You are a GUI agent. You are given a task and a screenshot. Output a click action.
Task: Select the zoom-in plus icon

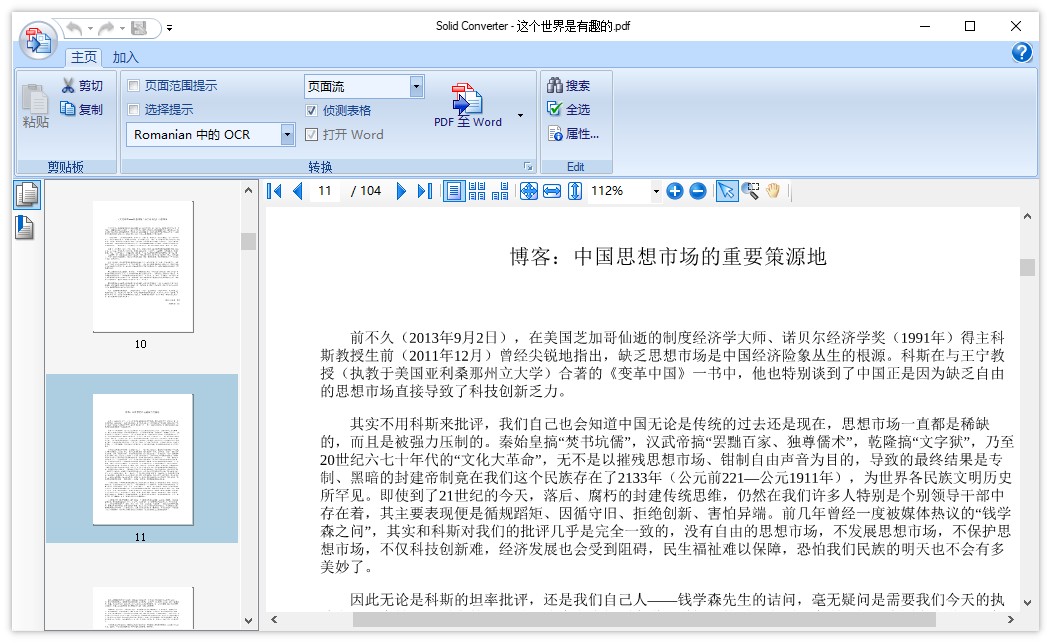coord(676,190)
